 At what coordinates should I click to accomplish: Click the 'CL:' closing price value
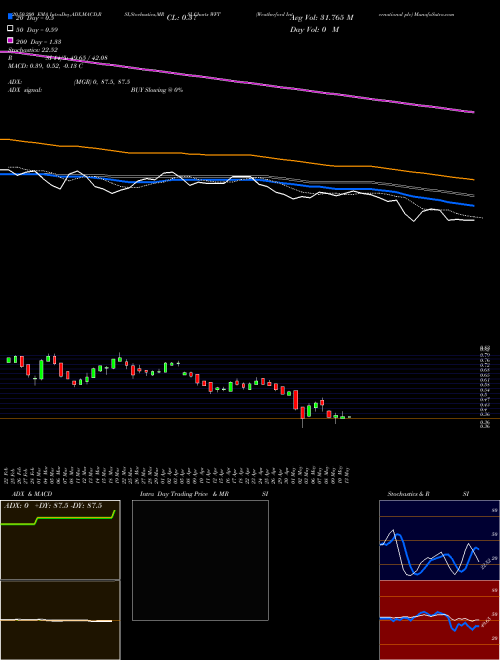[181, 18]
